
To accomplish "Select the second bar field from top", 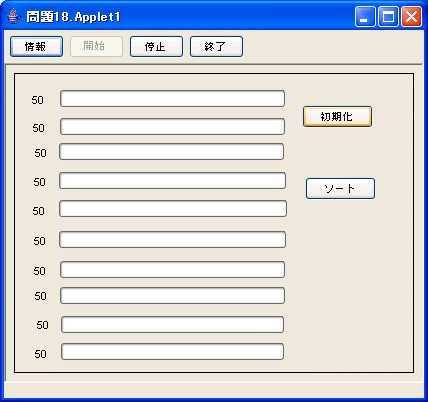I will [172, 127].
